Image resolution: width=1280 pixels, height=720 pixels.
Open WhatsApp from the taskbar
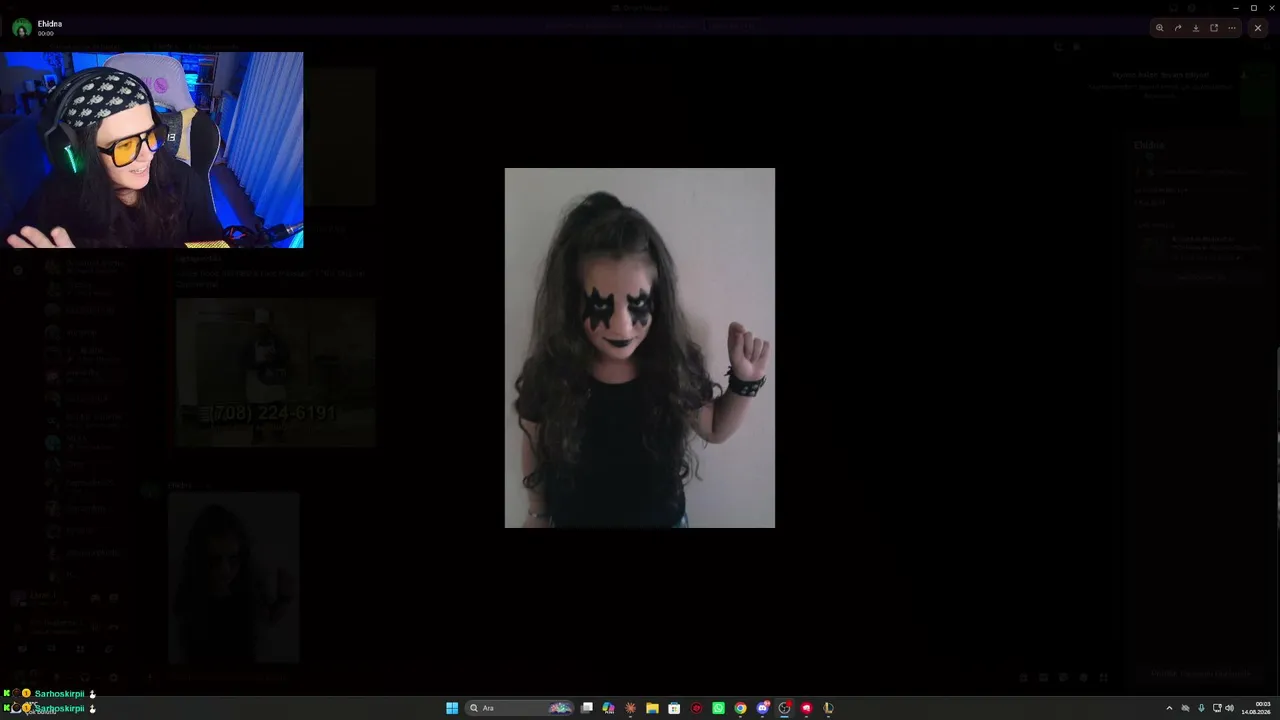(718, 708)
